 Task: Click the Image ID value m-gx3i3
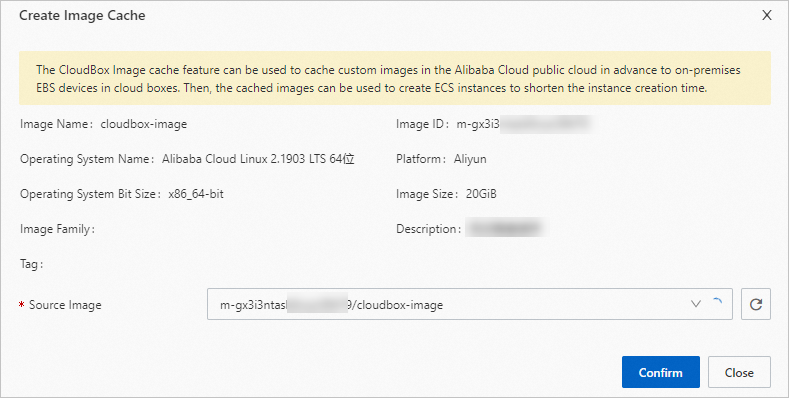[x=478, y=124]
